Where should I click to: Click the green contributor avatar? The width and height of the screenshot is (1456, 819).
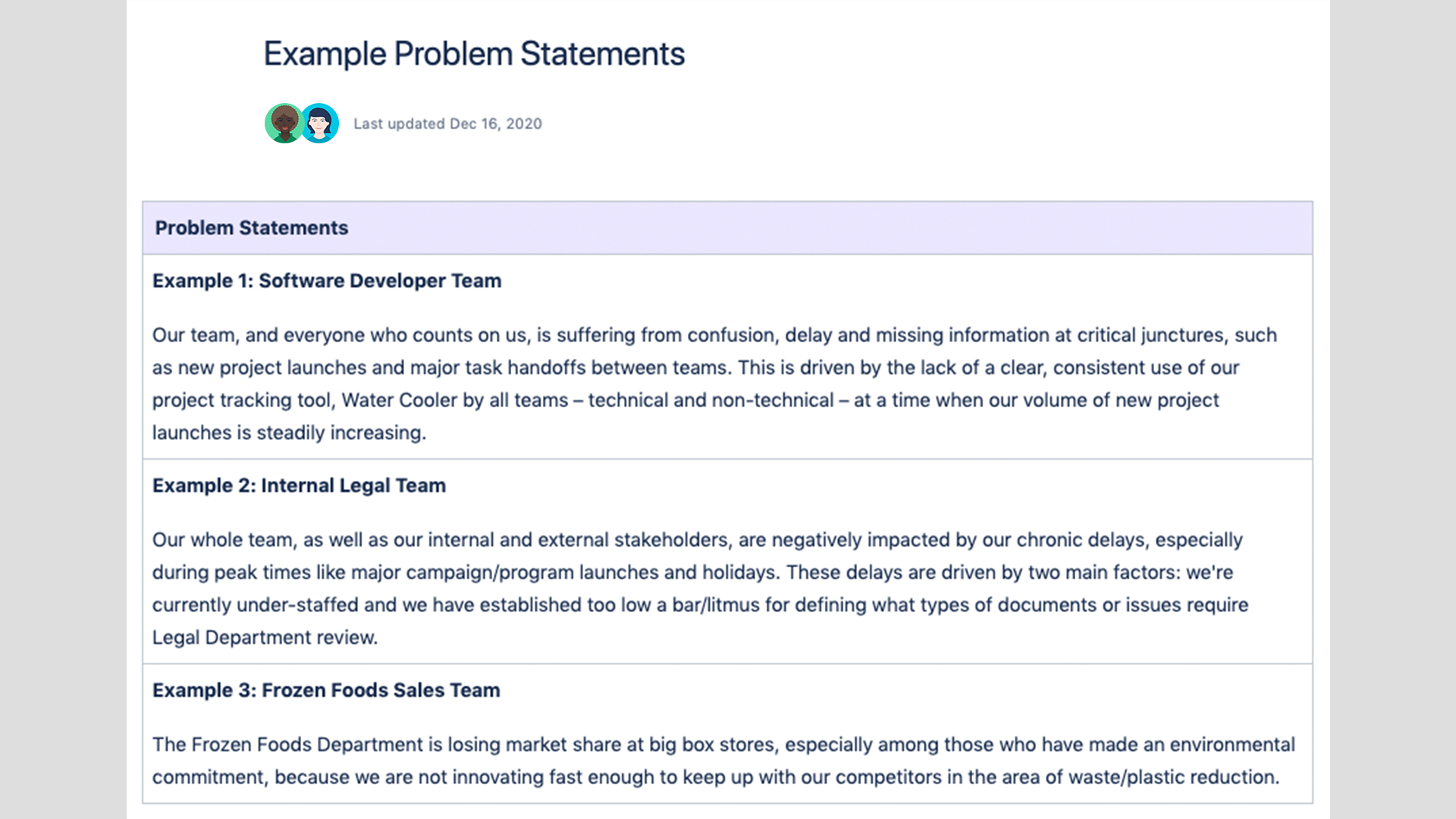284,124
